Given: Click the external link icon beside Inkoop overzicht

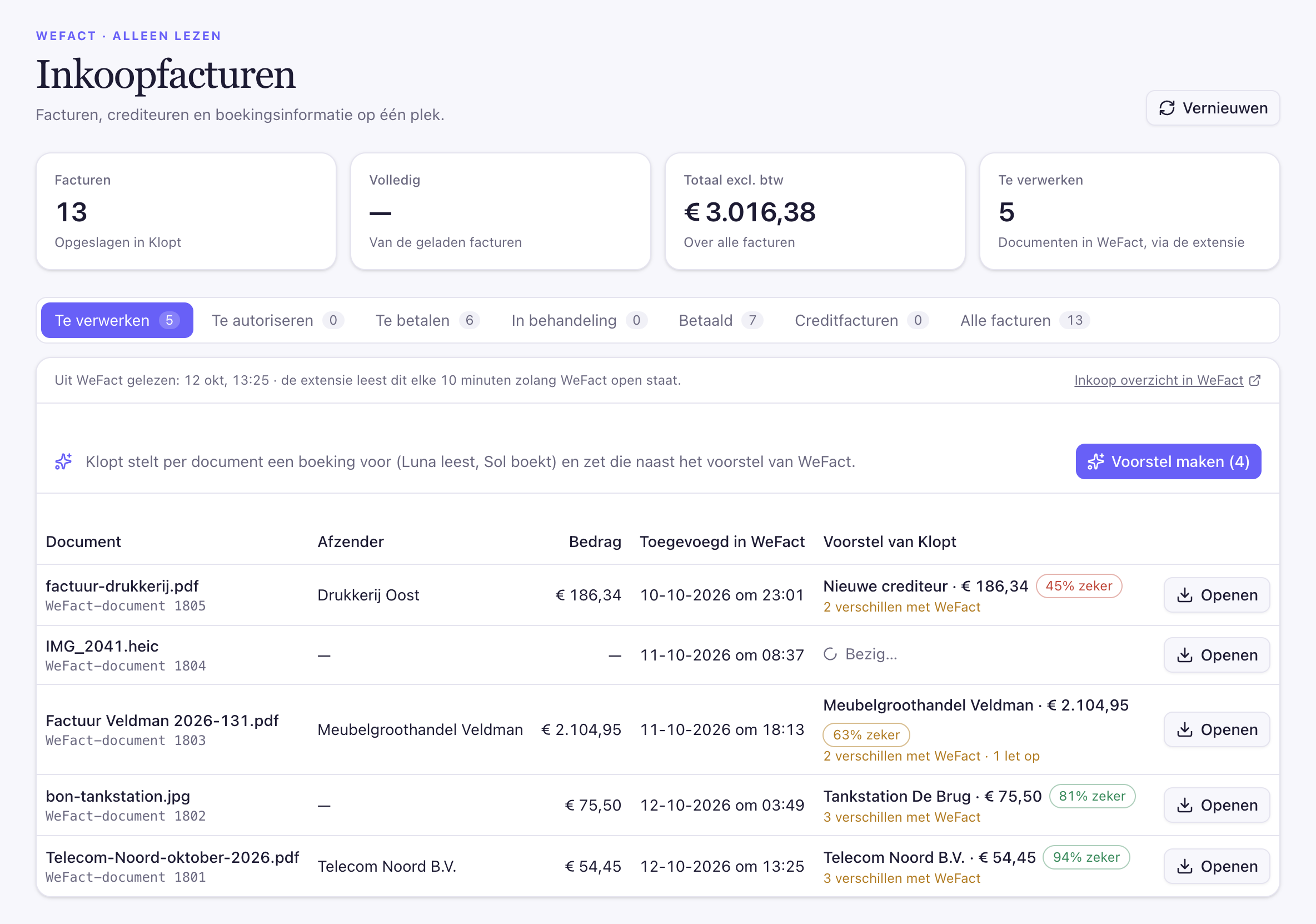Looking at the screenshot, I should point(1255,380).
